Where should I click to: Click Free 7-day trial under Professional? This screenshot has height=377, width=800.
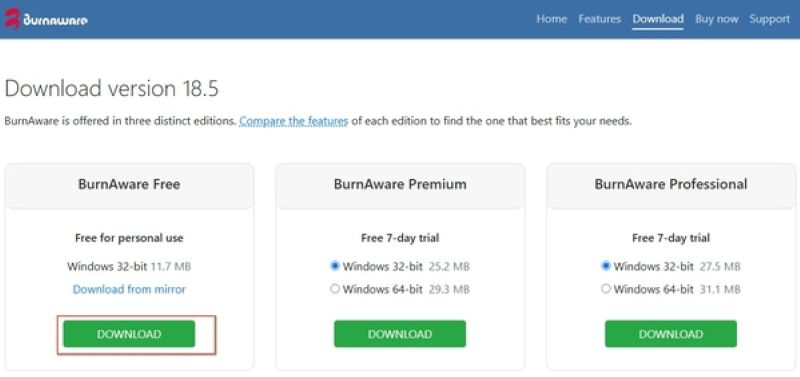tap(671, 238)
